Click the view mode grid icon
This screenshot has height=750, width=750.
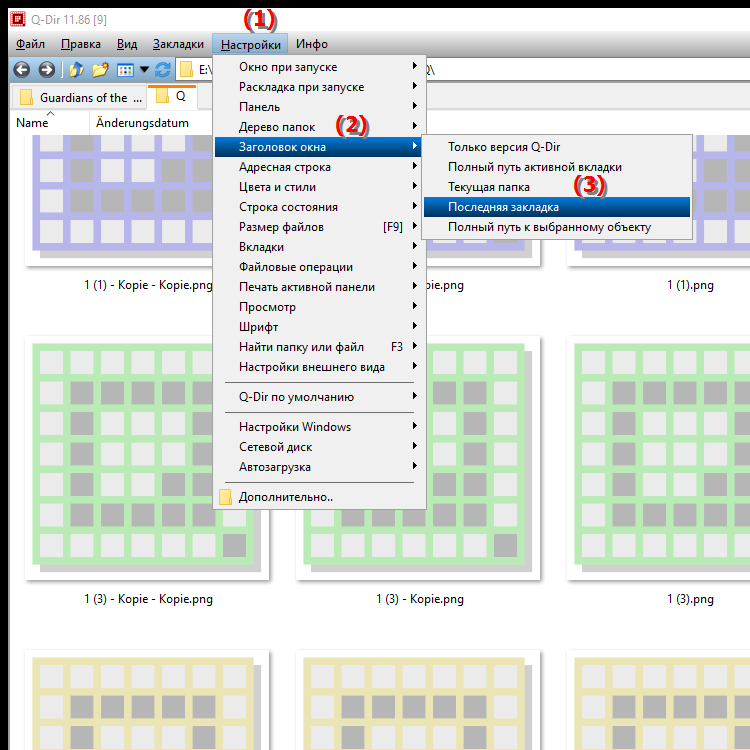point(125,70)
